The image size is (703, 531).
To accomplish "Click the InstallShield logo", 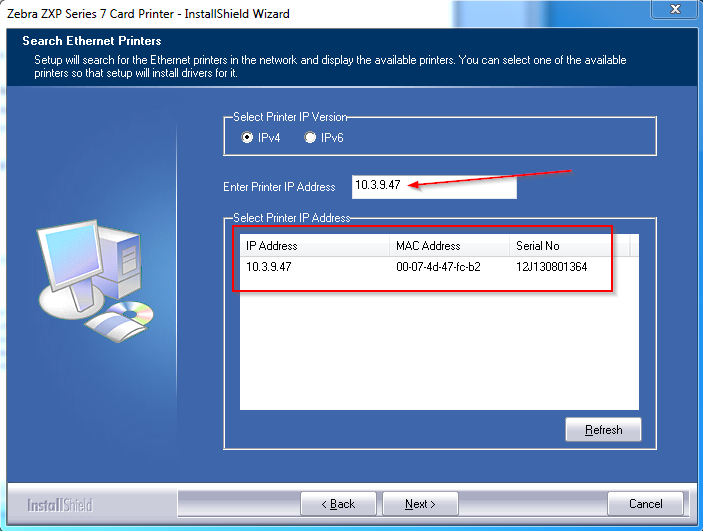I will coord(60,505).
